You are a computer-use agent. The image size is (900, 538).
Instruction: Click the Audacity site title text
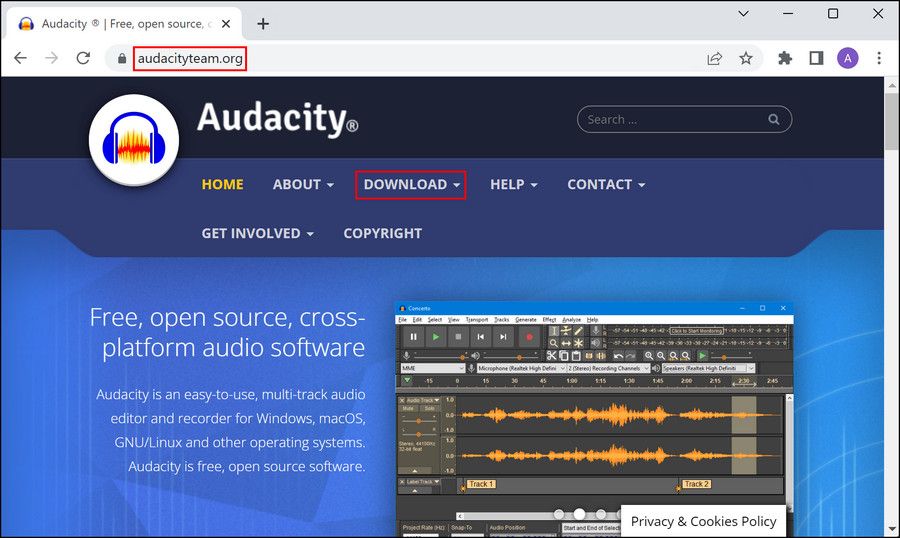[x=277, y=118]
